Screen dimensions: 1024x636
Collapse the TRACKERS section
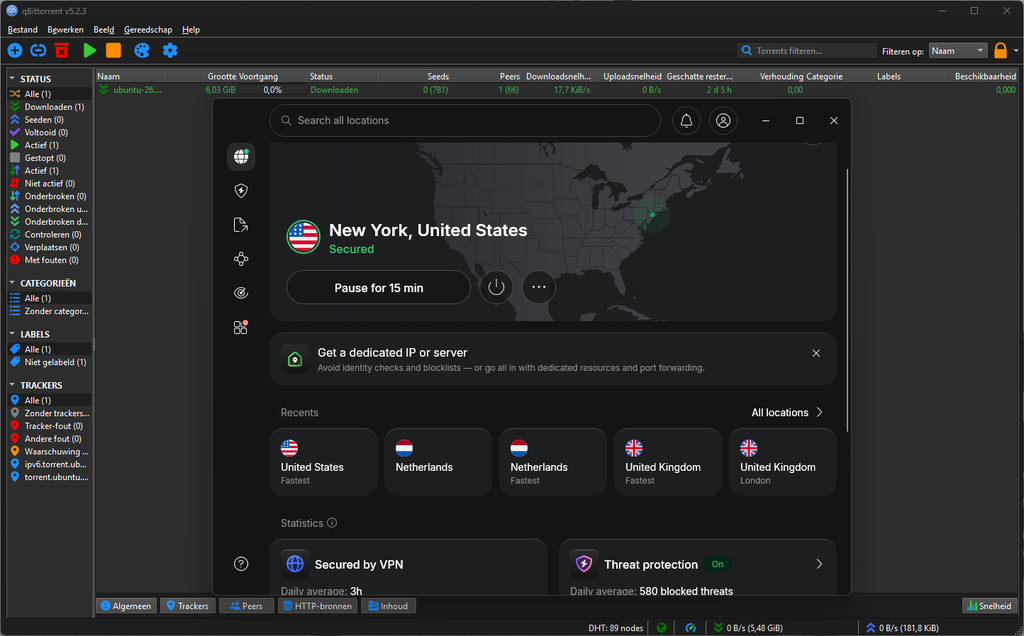pos(12,385)
